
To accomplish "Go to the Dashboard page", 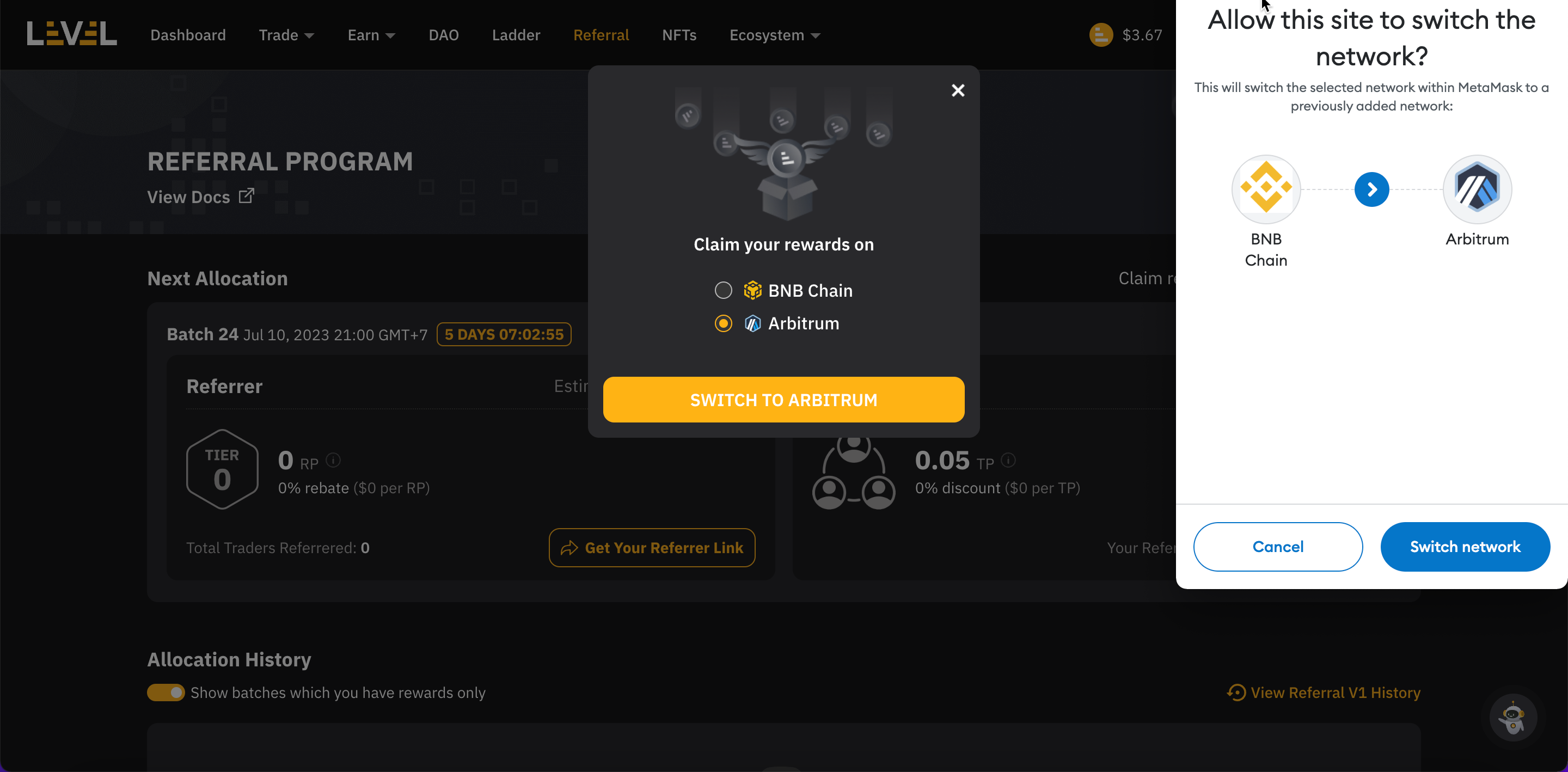I will pos(188,35).
